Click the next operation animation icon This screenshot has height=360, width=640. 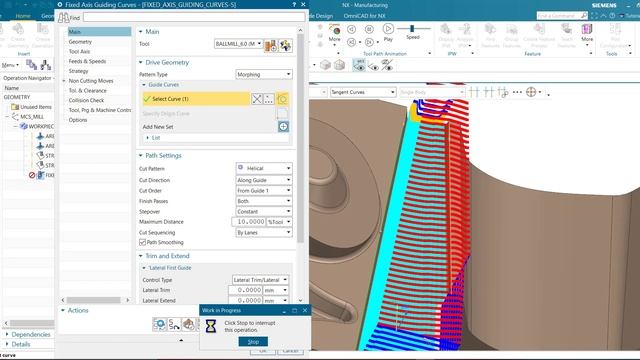[x=369, y=42]
